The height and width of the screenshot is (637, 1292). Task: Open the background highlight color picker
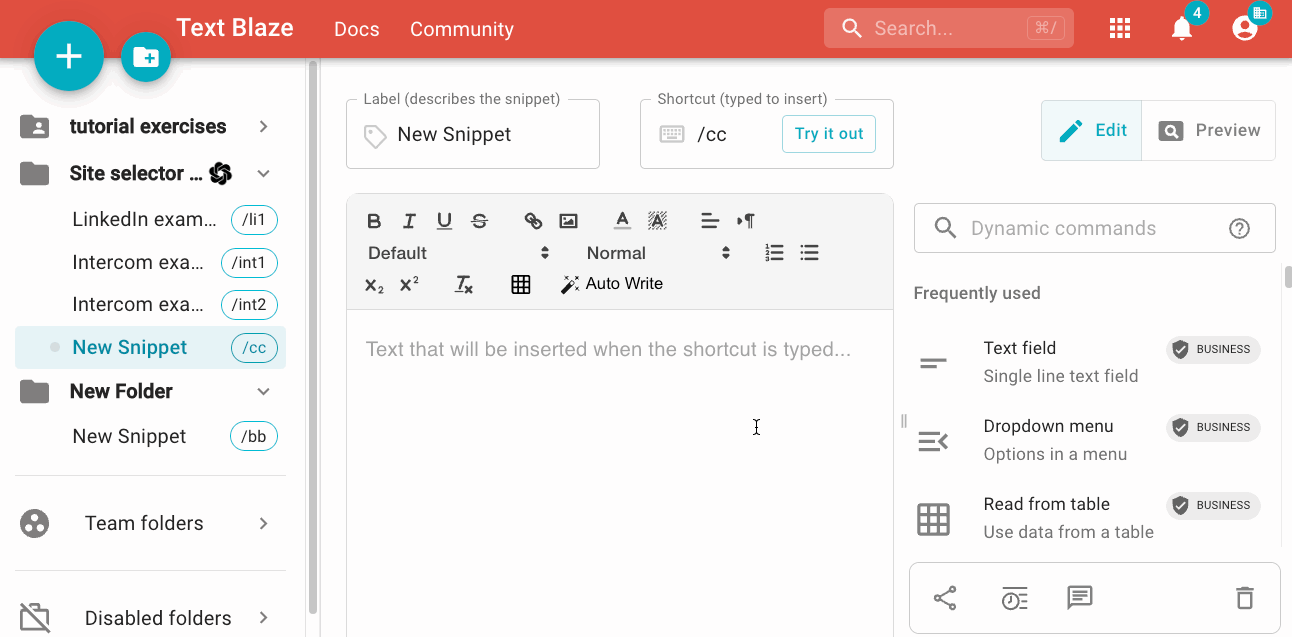[657, 221]
